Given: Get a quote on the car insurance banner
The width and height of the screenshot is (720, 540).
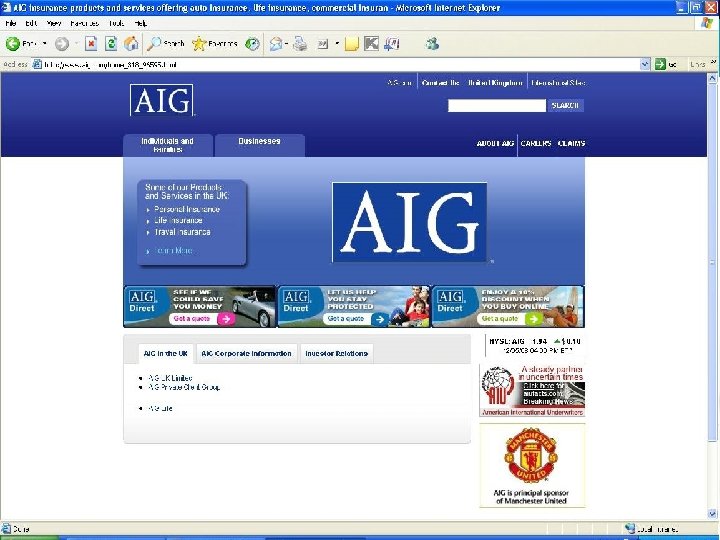Looking at the screenshot, I should [202, 319].
